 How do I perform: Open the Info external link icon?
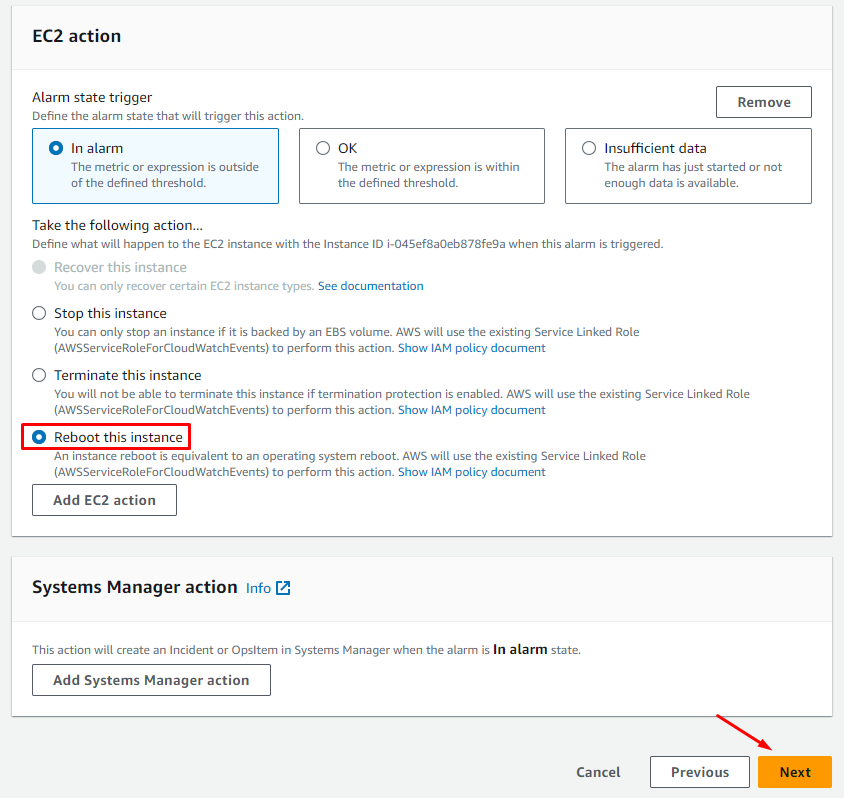pyautogui.click(x=283, y=588)
